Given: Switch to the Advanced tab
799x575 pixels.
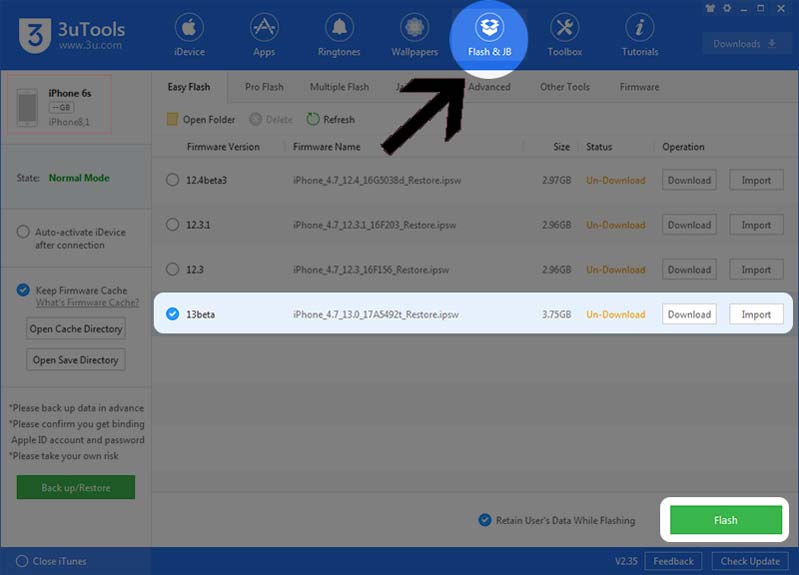Looking at the screenshot, I should pyautogui.click(x=489, y=87).
